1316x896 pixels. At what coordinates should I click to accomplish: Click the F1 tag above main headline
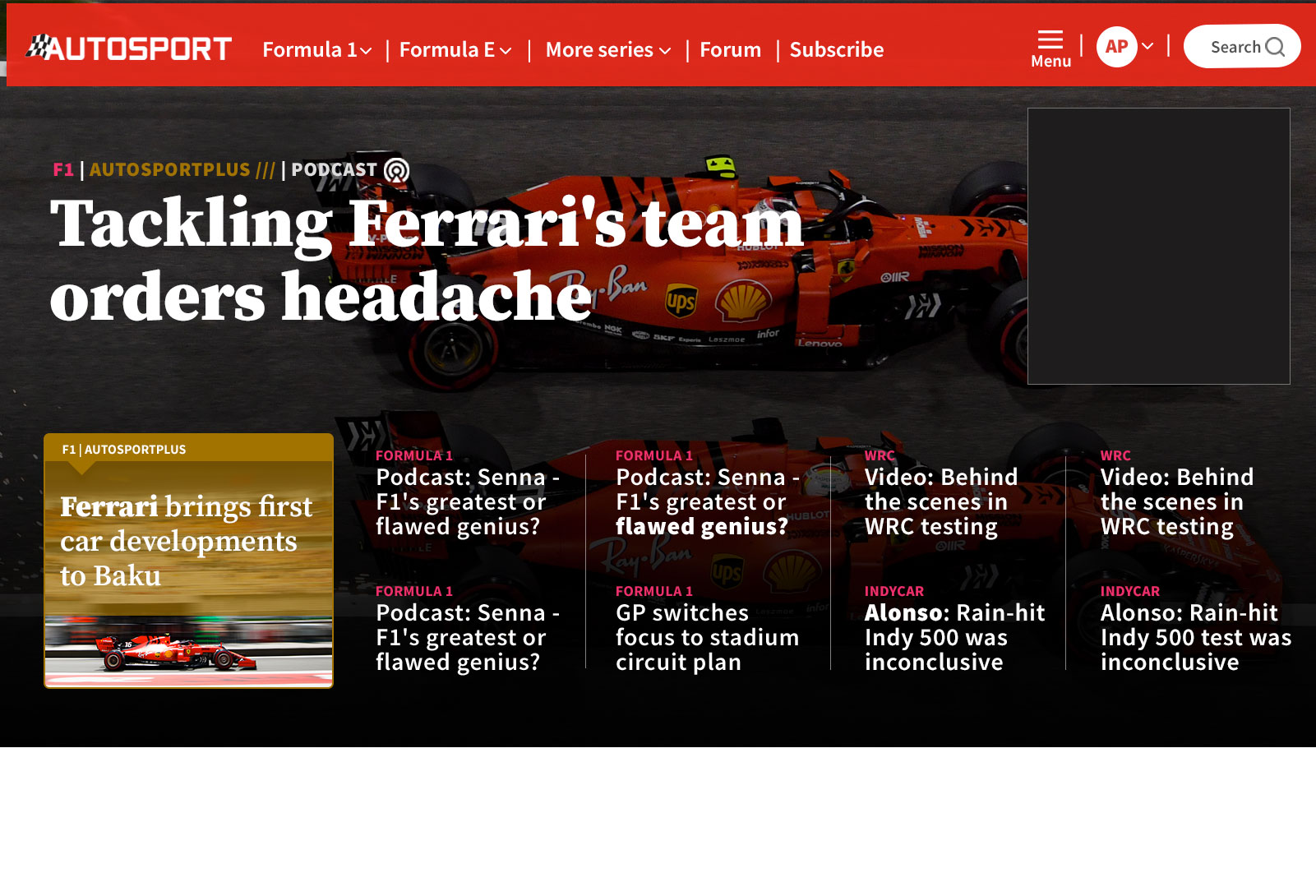tap(63, 170)
